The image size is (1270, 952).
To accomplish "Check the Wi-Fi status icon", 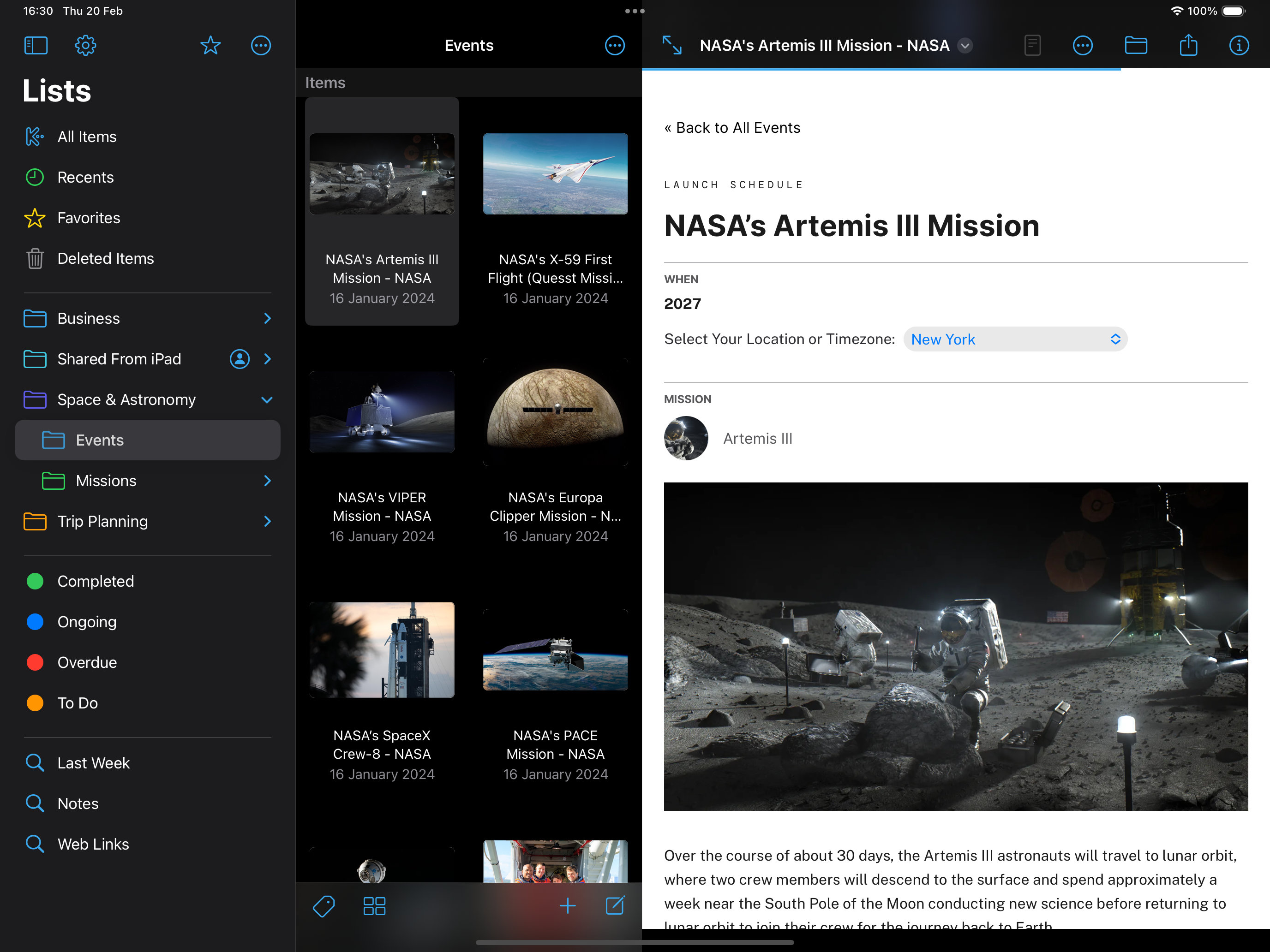I will (x=1176, y=11).
